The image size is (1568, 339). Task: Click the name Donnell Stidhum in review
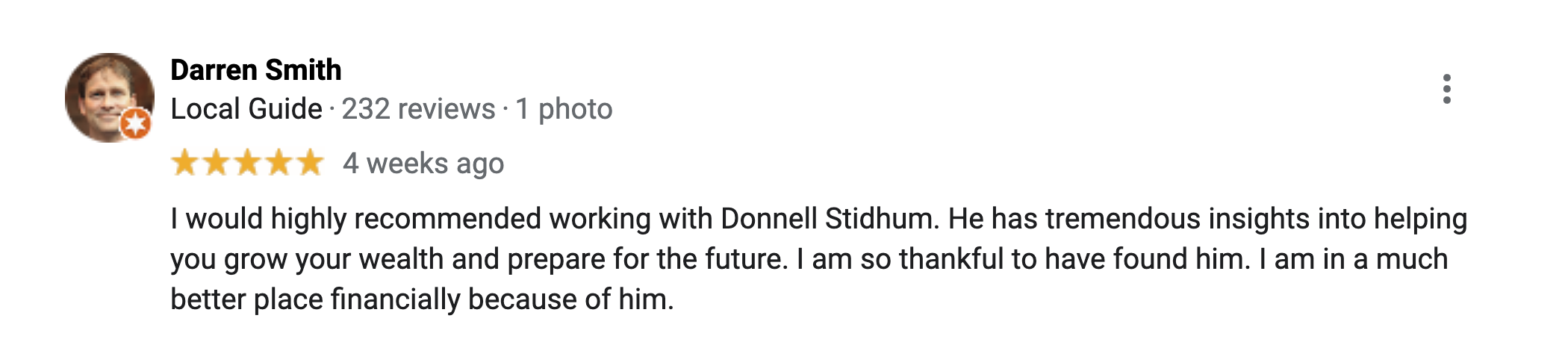(x=827, y=219)
